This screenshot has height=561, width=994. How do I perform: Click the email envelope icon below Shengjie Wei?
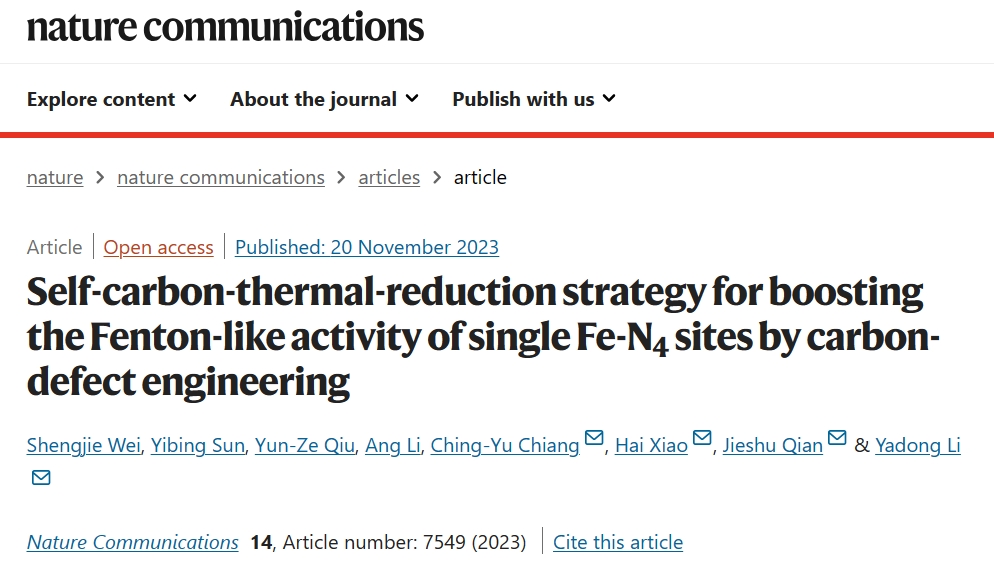click(x=41, y=477)
